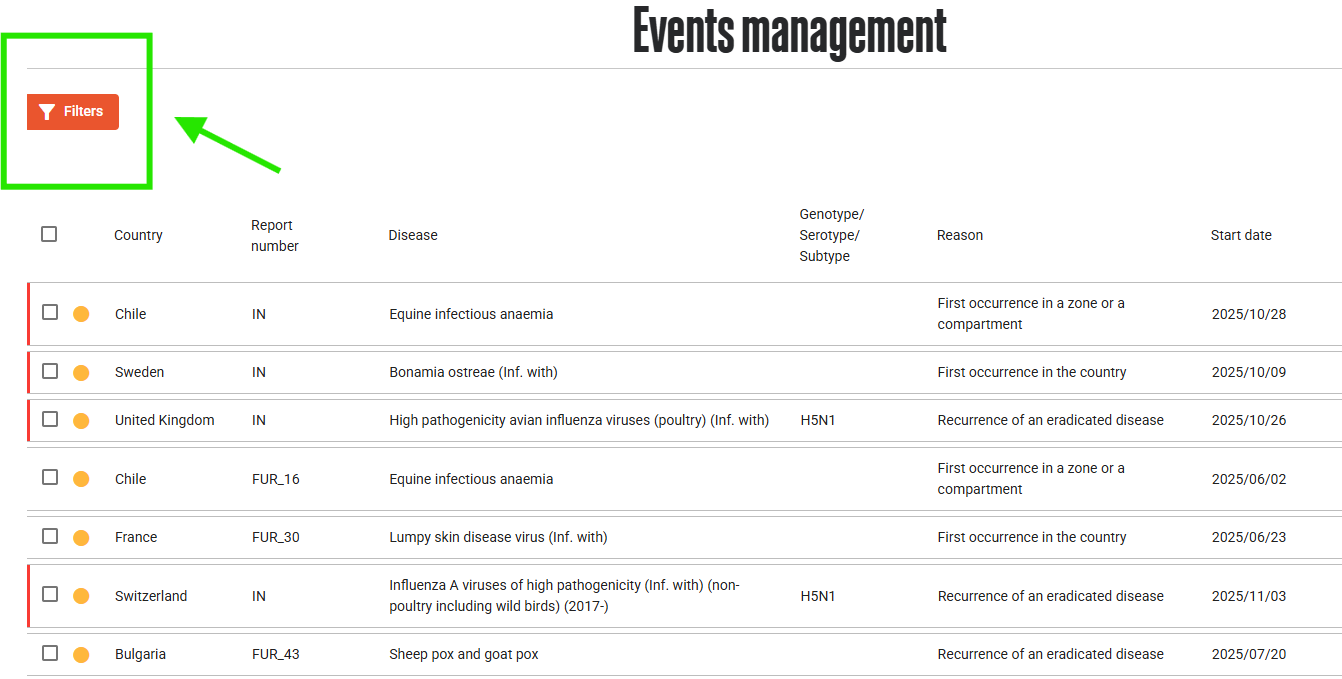Click the orange status dot for United Kingdom
Viewport: 1342px width, 679px height.
81,421
